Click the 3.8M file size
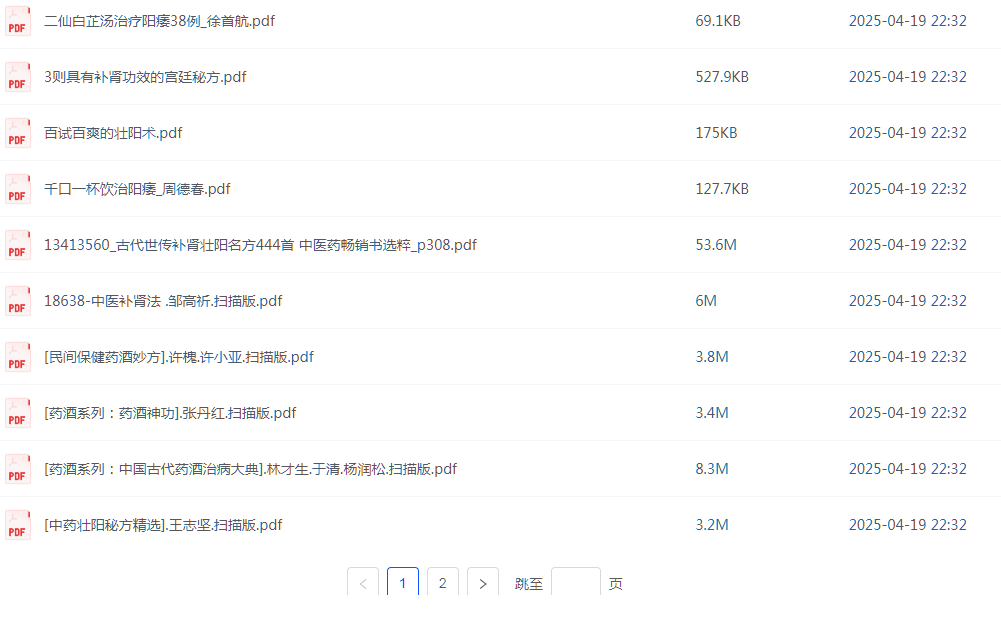Image resolution: width=1001 pixels, height=618 pixels. point(712,357)
